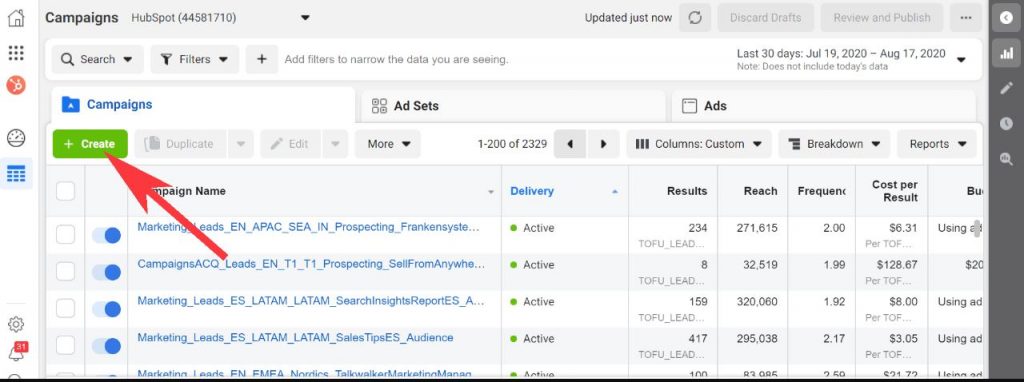Click the add filters text field
This screenshot has width=1024, height=382.
(x=396, y=59)
